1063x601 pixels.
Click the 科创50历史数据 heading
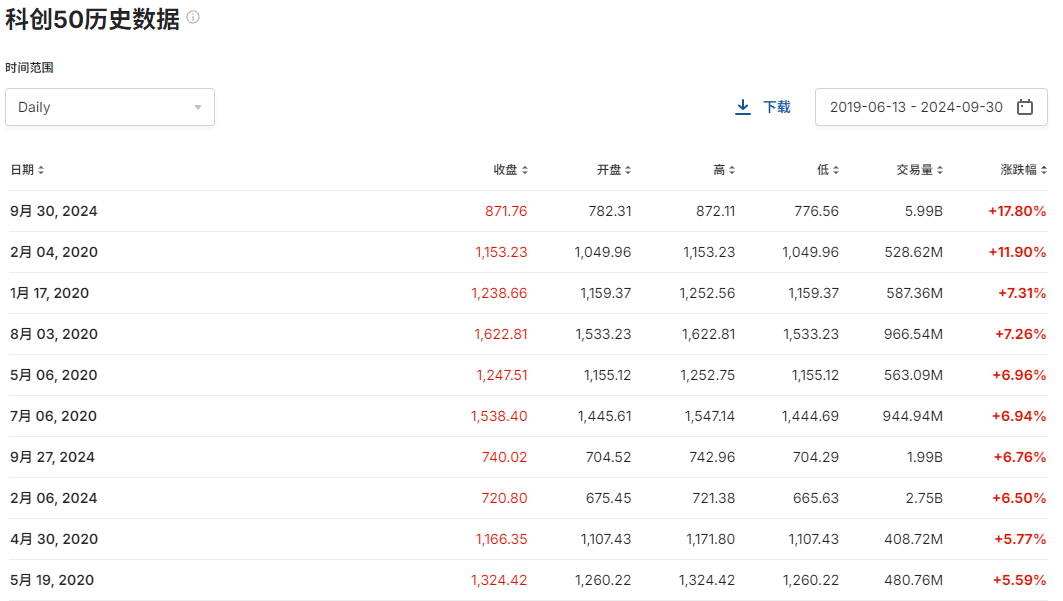click(x=93, y=19)
